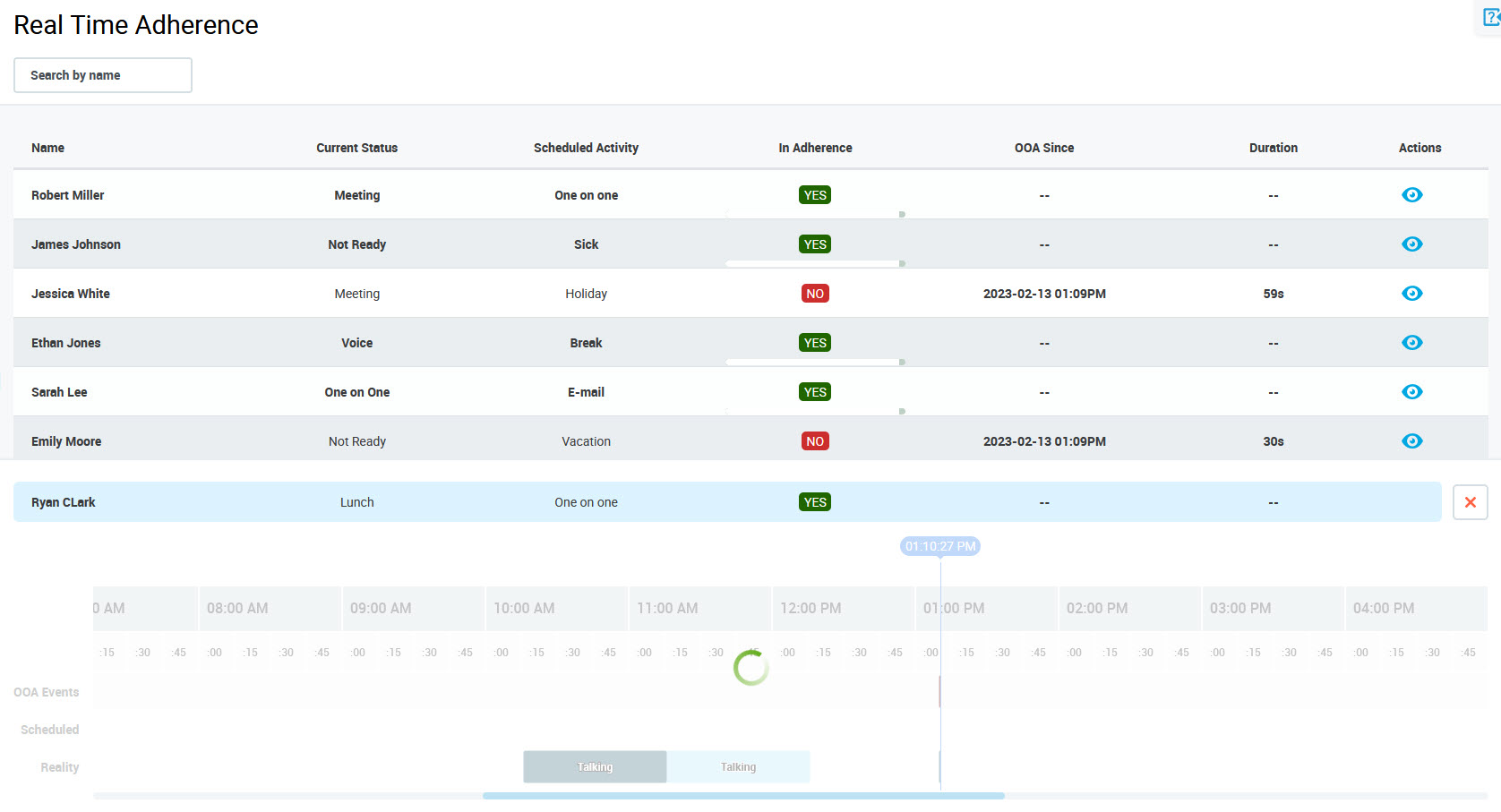Click the Search by name field
The height and width of the screenshot is (812, 1501).
(x=103, y=75)
